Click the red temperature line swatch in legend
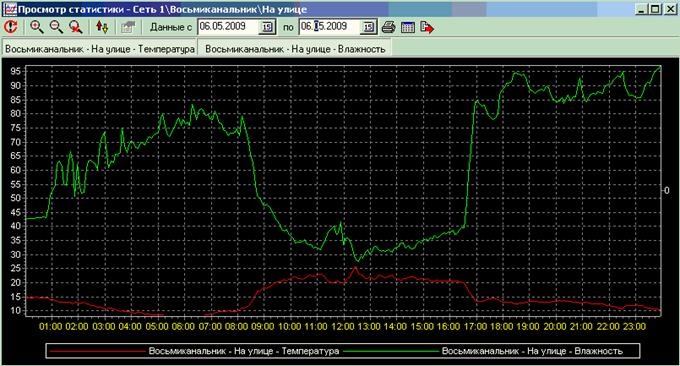The height and width of the screenshot is (366, 680). pyautogui.click(x=98, y=351)
